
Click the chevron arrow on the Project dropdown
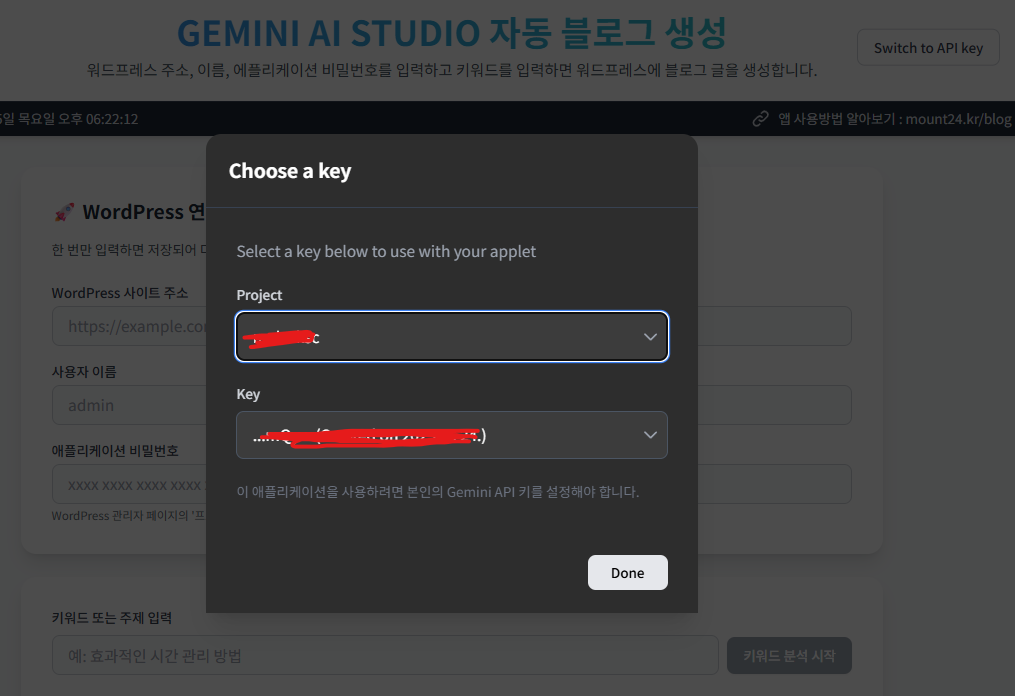click(650, 337)
